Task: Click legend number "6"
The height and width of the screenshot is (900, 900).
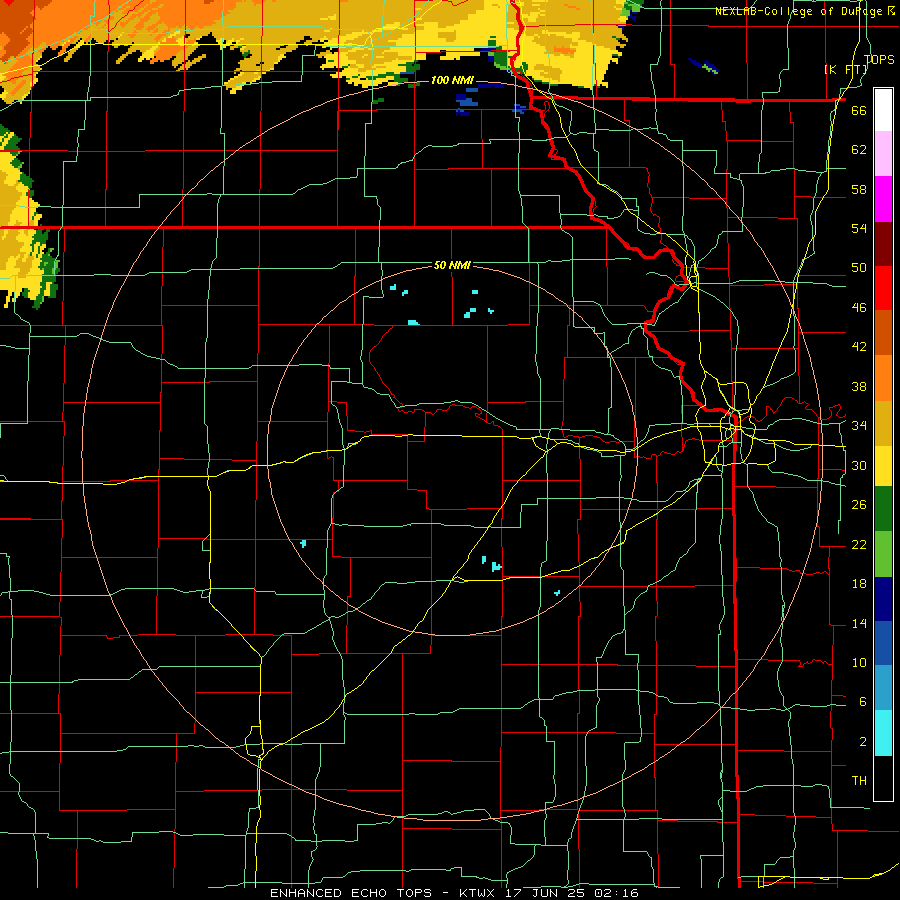Action: 862,702
